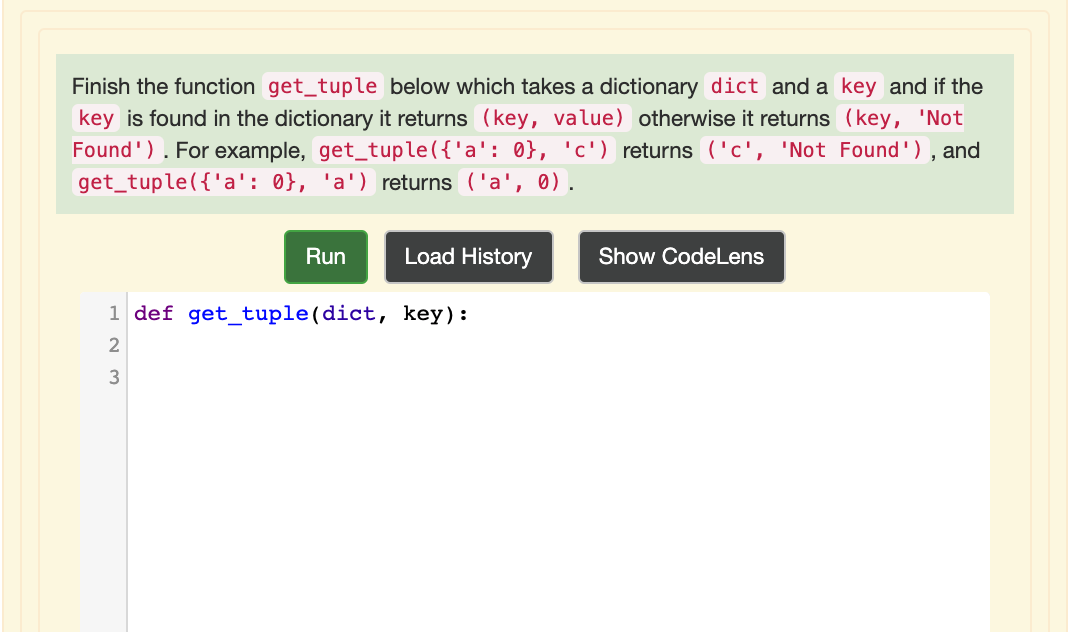
Task: Click the dict code snippet in the problem text
Action: click(735, 87)
